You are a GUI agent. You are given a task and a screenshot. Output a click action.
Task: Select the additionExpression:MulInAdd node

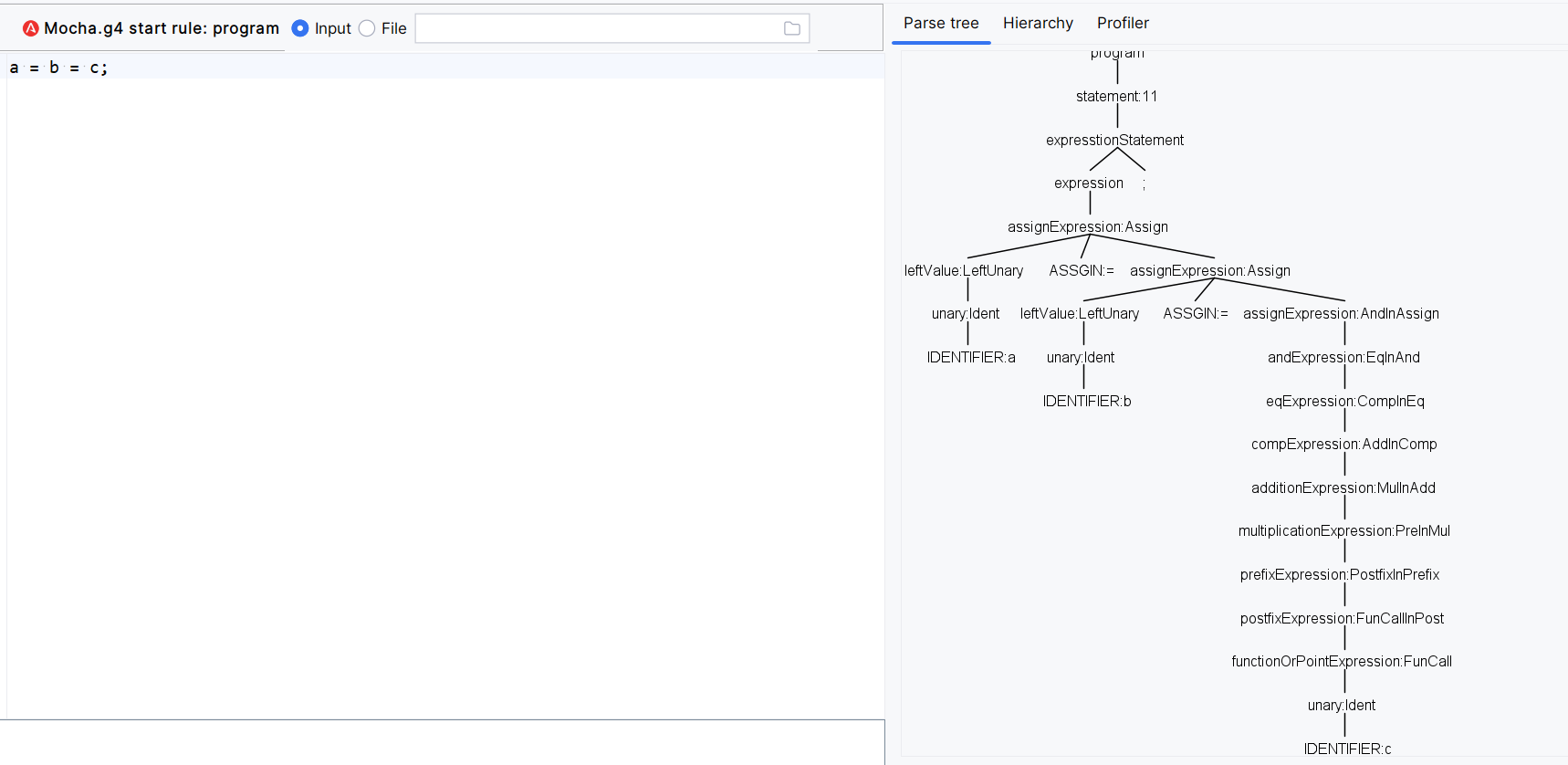tap(1343, 487)
